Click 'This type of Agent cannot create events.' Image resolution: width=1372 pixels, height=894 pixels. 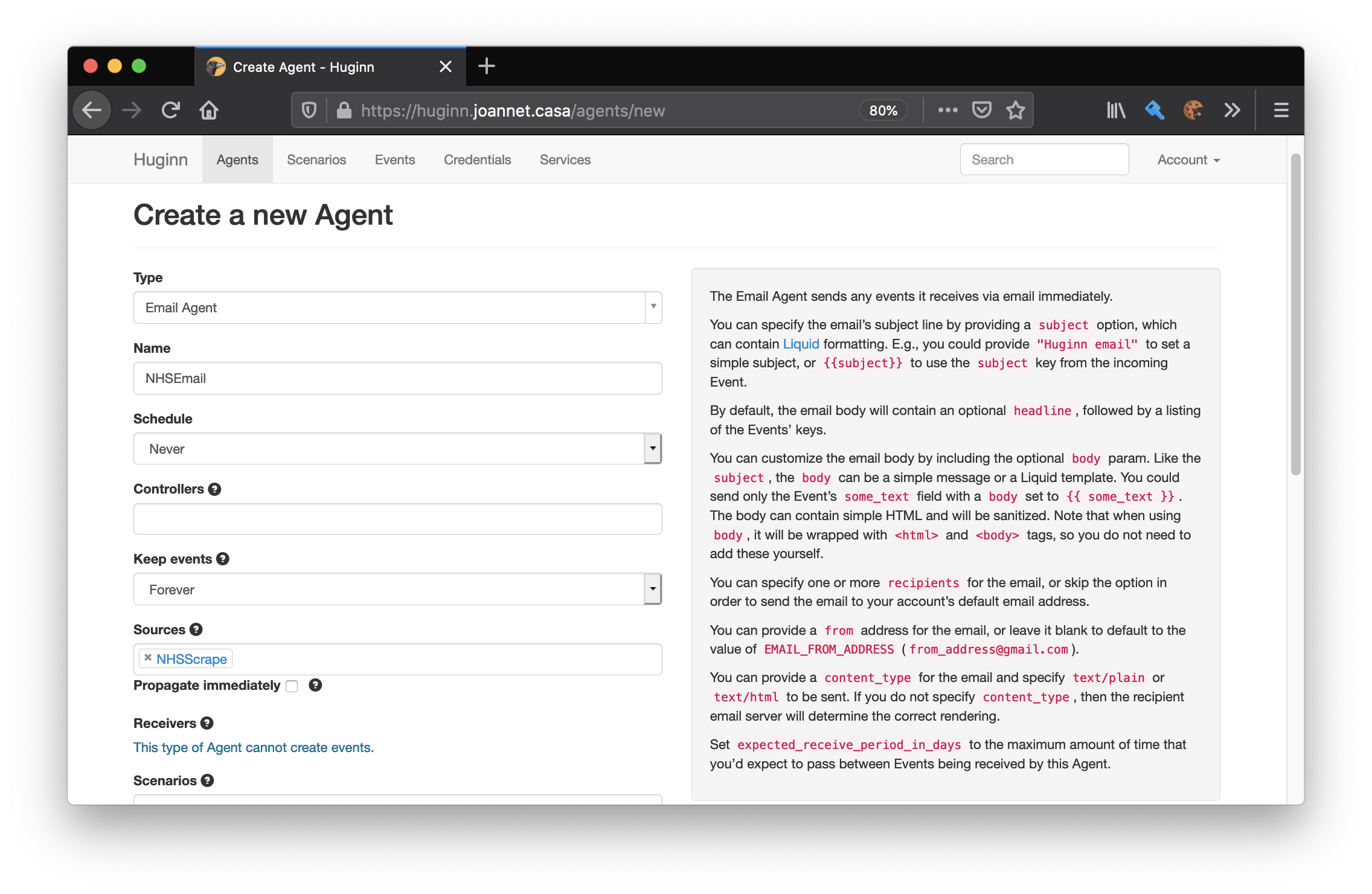(x=254, y=747)
